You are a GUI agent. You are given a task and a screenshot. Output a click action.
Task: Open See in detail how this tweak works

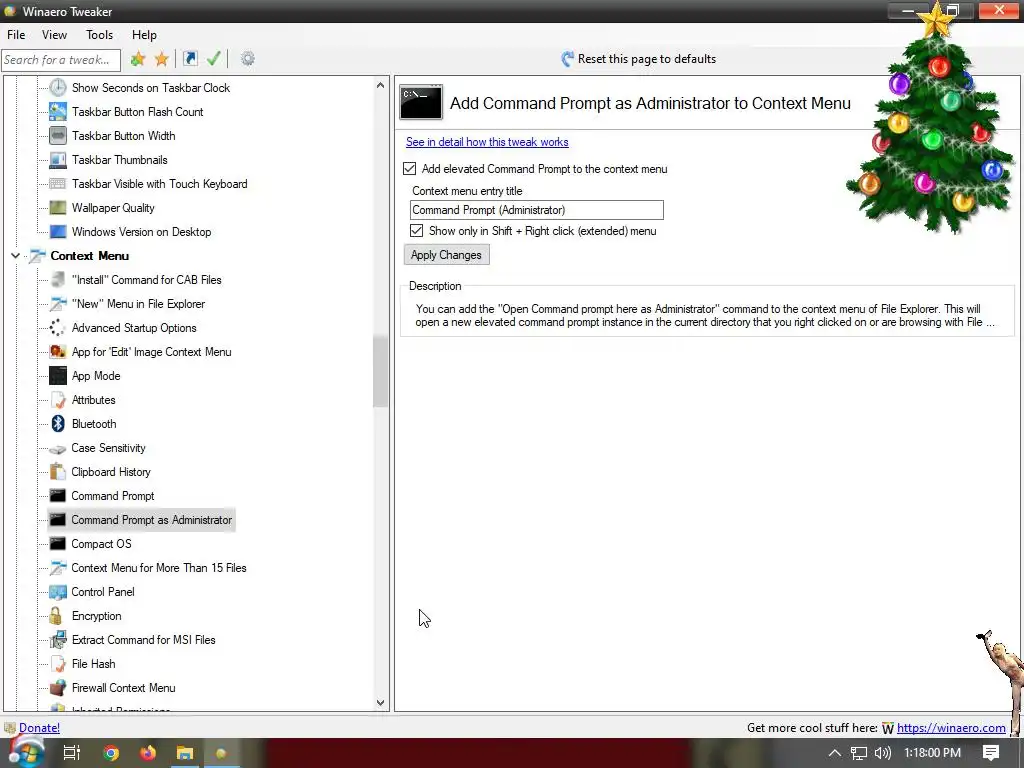(x=487, y=142)
